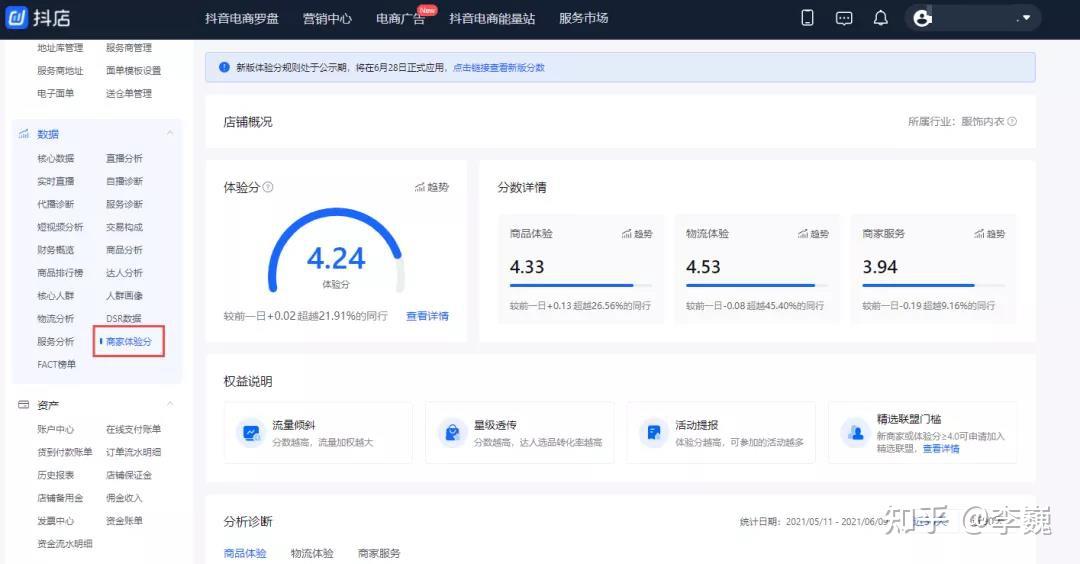
Task: Open 短视频分析 in the sidebar
Action: [60, 227]
